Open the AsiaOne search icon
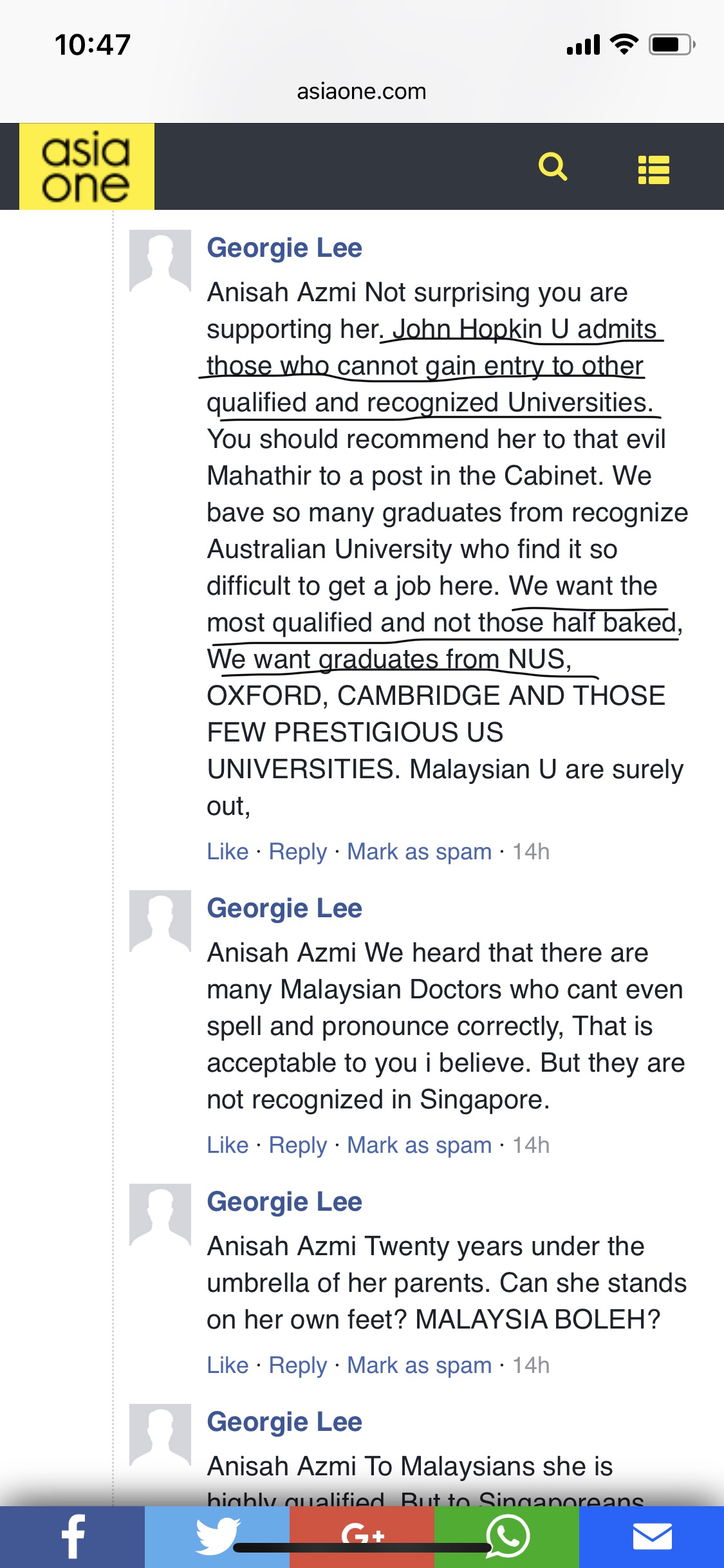724x1568 pixels. pos(553,167)
